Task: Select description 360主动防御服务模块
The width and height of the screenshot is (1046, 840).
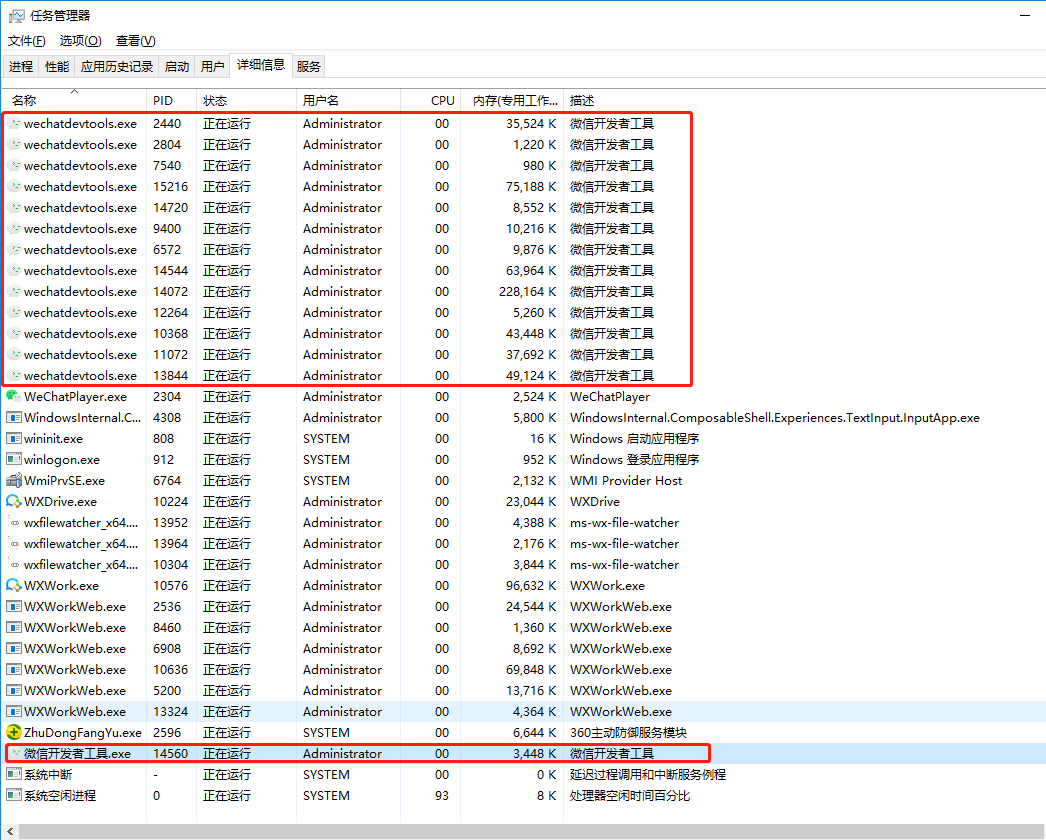Action: tap(628, 733)
